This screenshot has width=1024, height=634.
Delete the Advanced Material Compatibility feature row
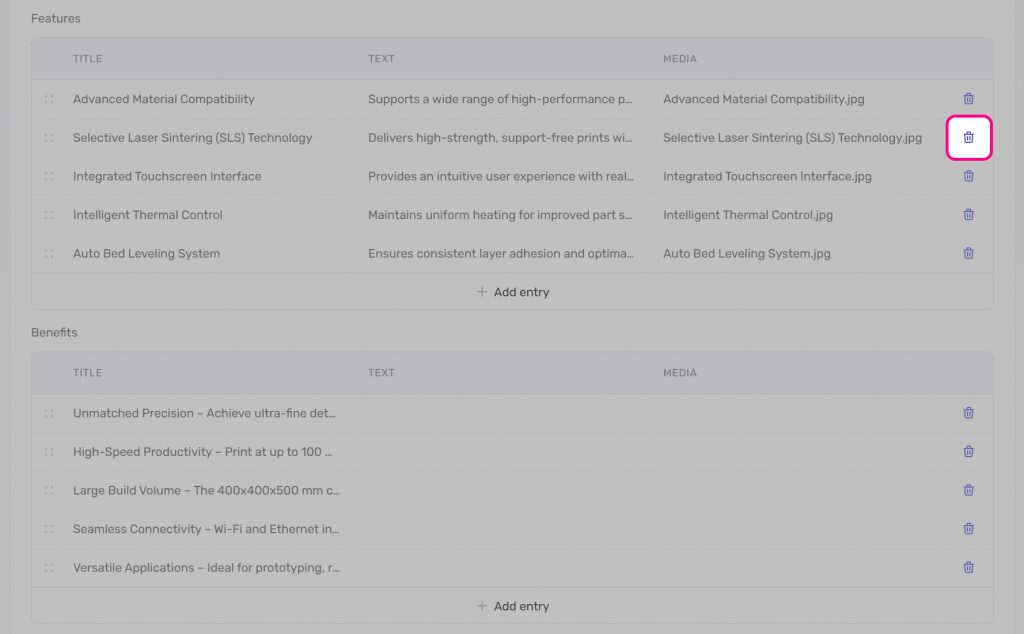tap(968, 99)
